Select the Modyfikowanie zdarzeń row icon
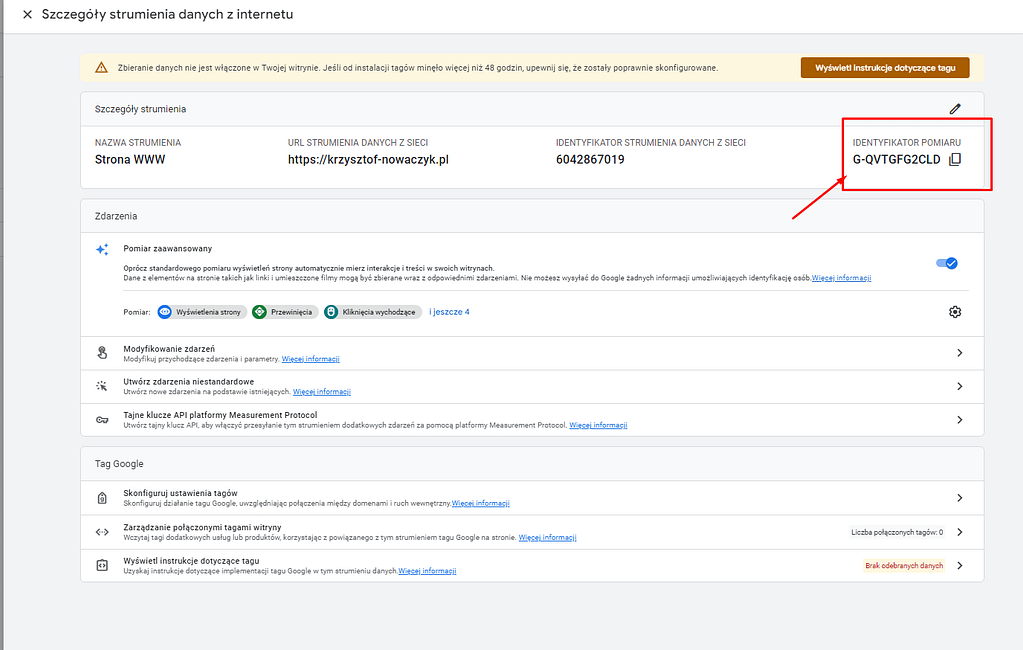1023x650 pixels. 102,353
